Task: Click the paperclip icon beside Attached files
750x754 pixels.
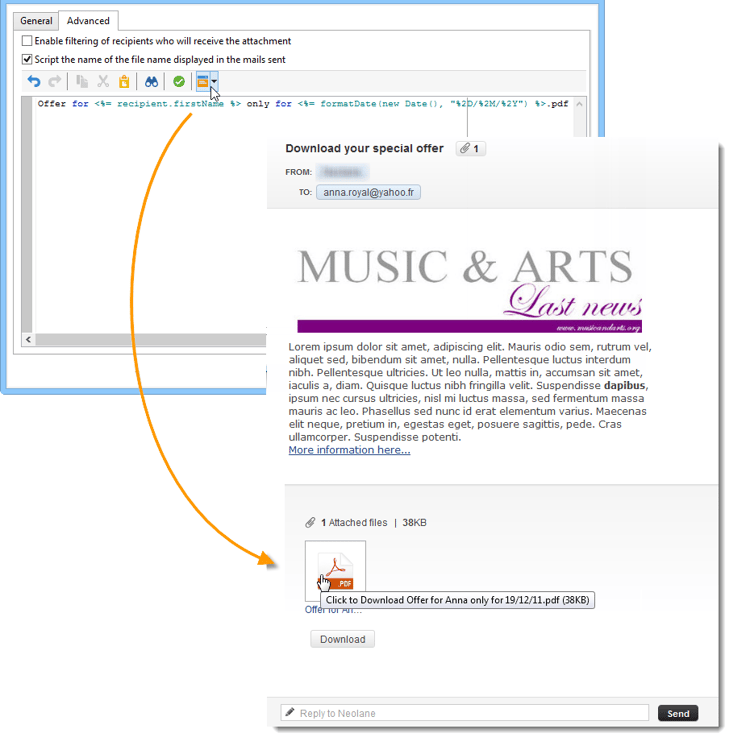Action: pyautogui.click(x=310, y=523)
